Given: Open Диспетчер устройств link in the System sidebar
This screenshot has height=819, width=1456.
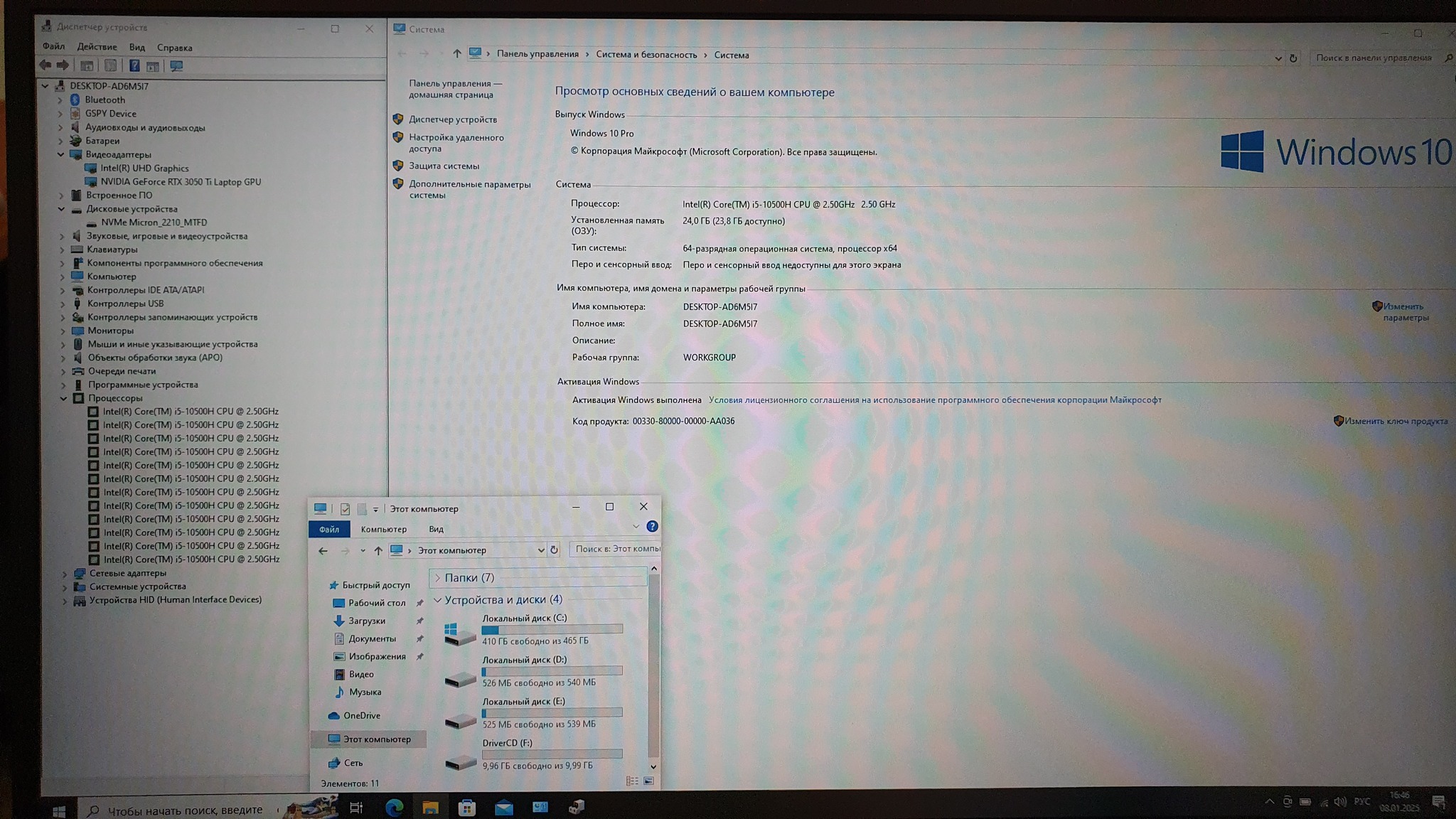Looking at the screenshot, I should coord(452,119).
